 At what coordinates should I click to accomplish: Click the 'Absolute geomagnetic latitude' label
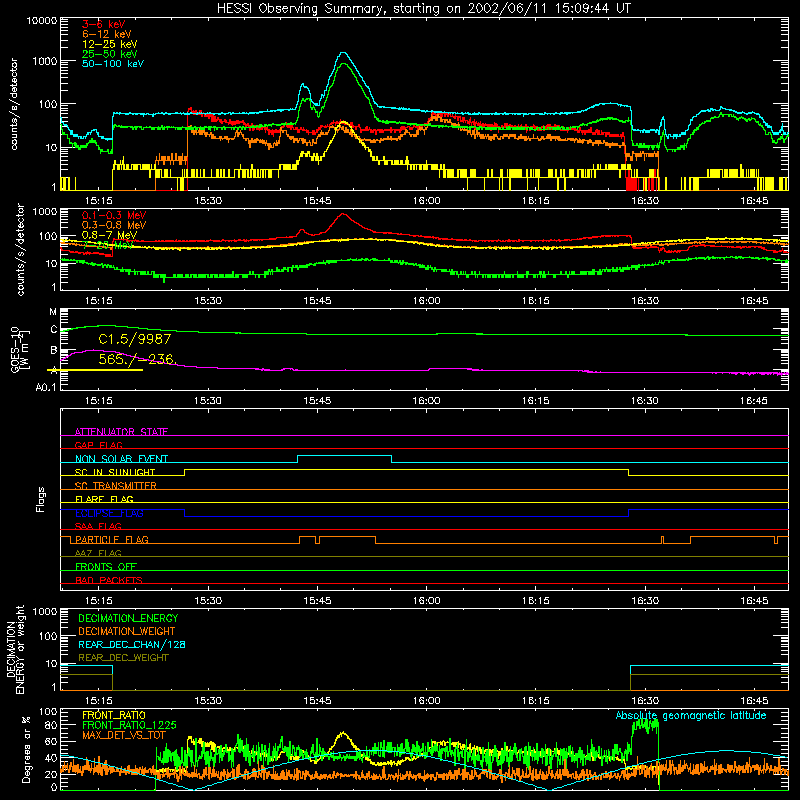tap(691, 715)
